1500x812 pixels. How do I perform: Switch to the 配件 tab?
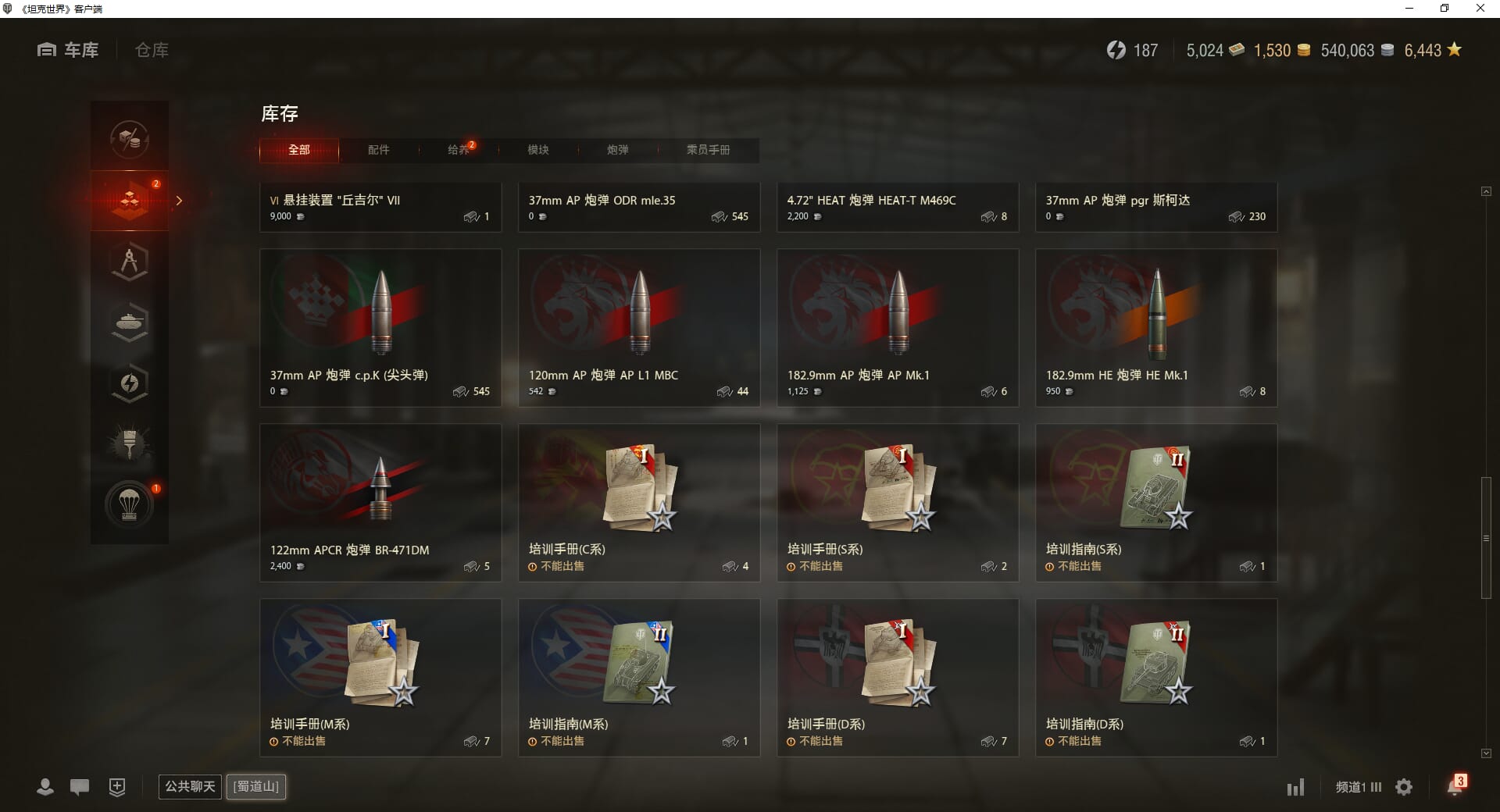coord(379,150)
